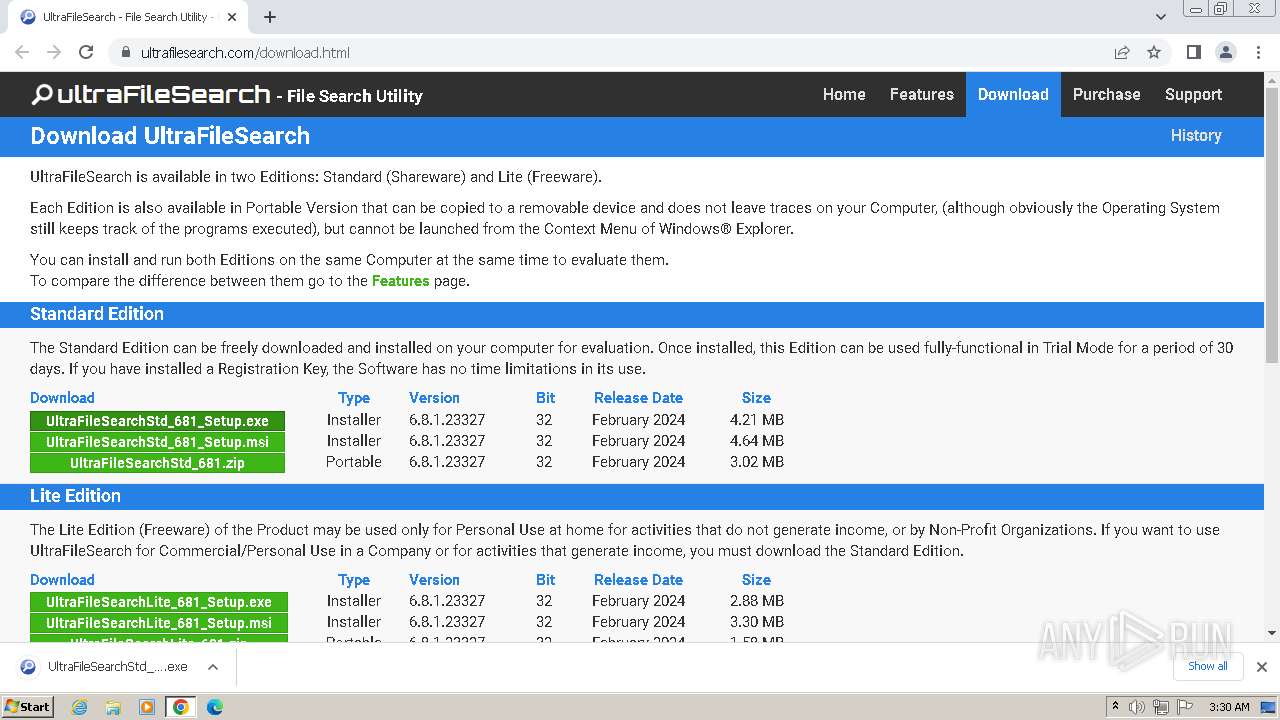Click the 2.88 MB size value
The width and height of the screenshot is (1280, 720).
point(757,601)
